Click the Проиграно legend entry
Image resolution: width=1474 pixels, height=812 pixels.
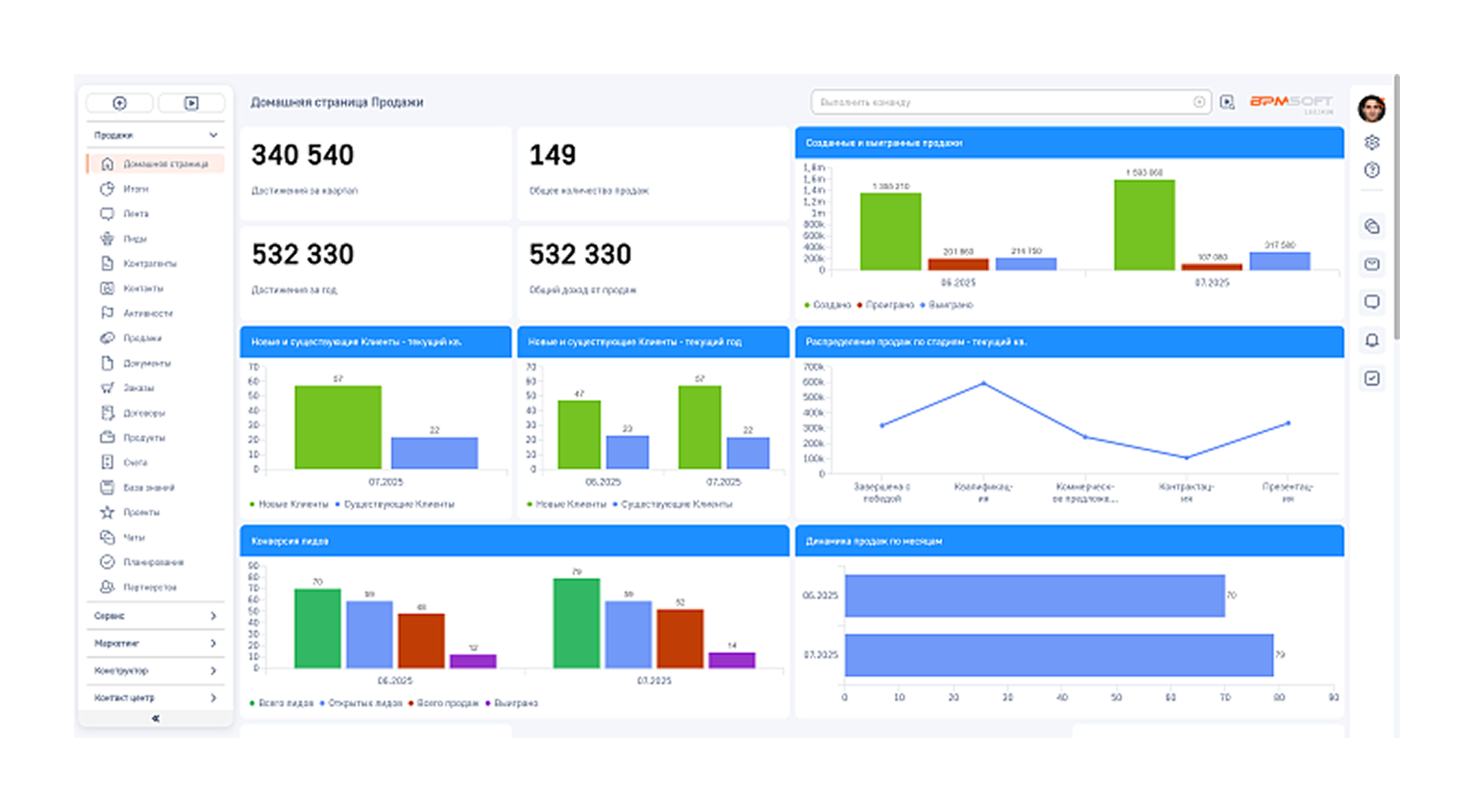pos(885,305)
